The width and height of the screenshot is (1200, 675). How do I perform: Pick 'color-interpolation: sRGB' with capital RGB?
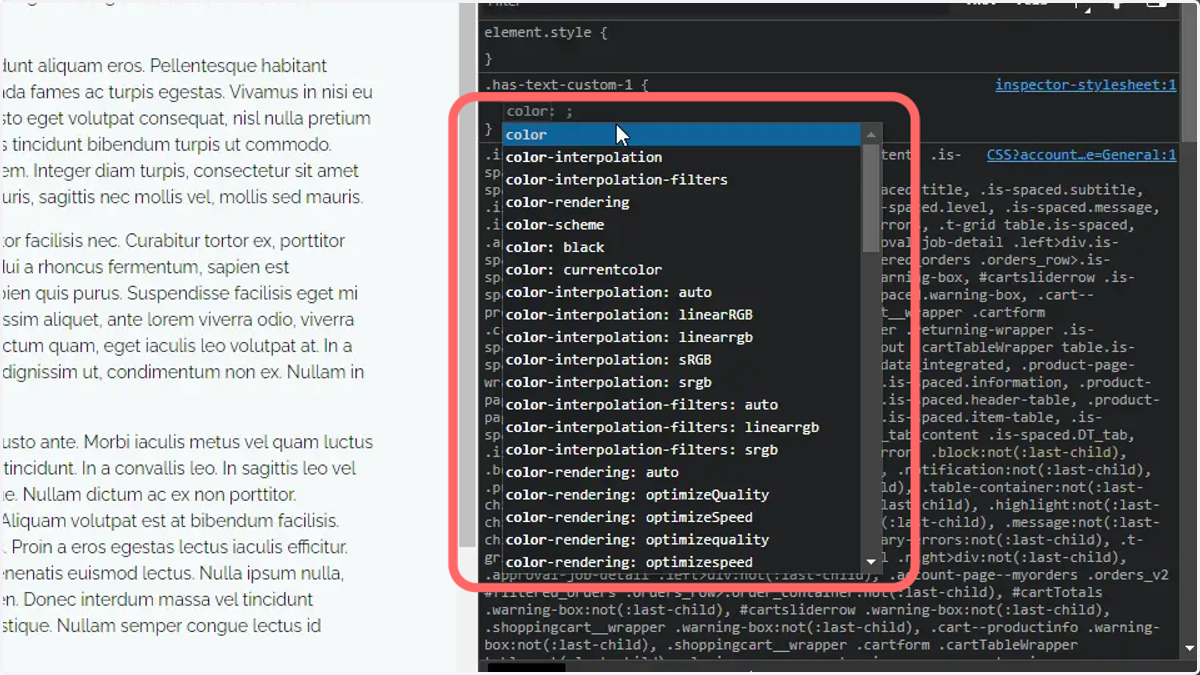point(681,359)
